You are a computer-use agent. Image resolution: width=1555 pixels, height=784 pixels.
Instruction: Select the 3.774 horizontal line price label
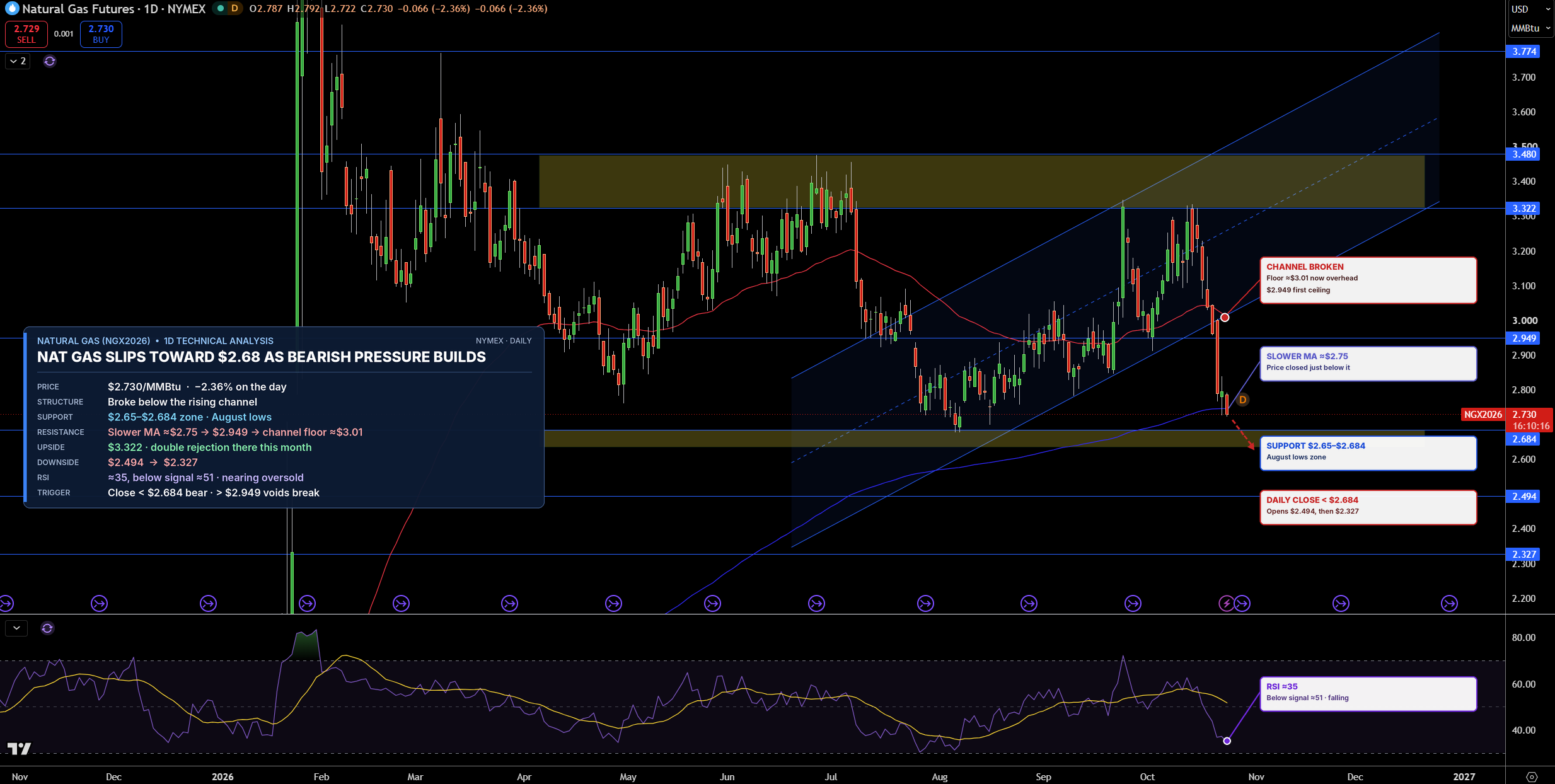click(1523, 52)
